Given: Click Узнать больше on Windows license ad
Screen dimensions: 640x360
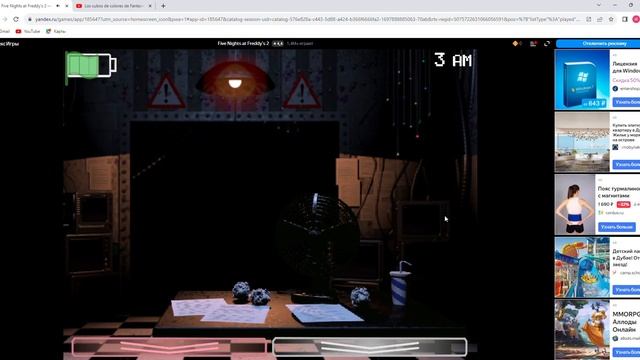Looking at the screenshot, I should coord(626,102).
